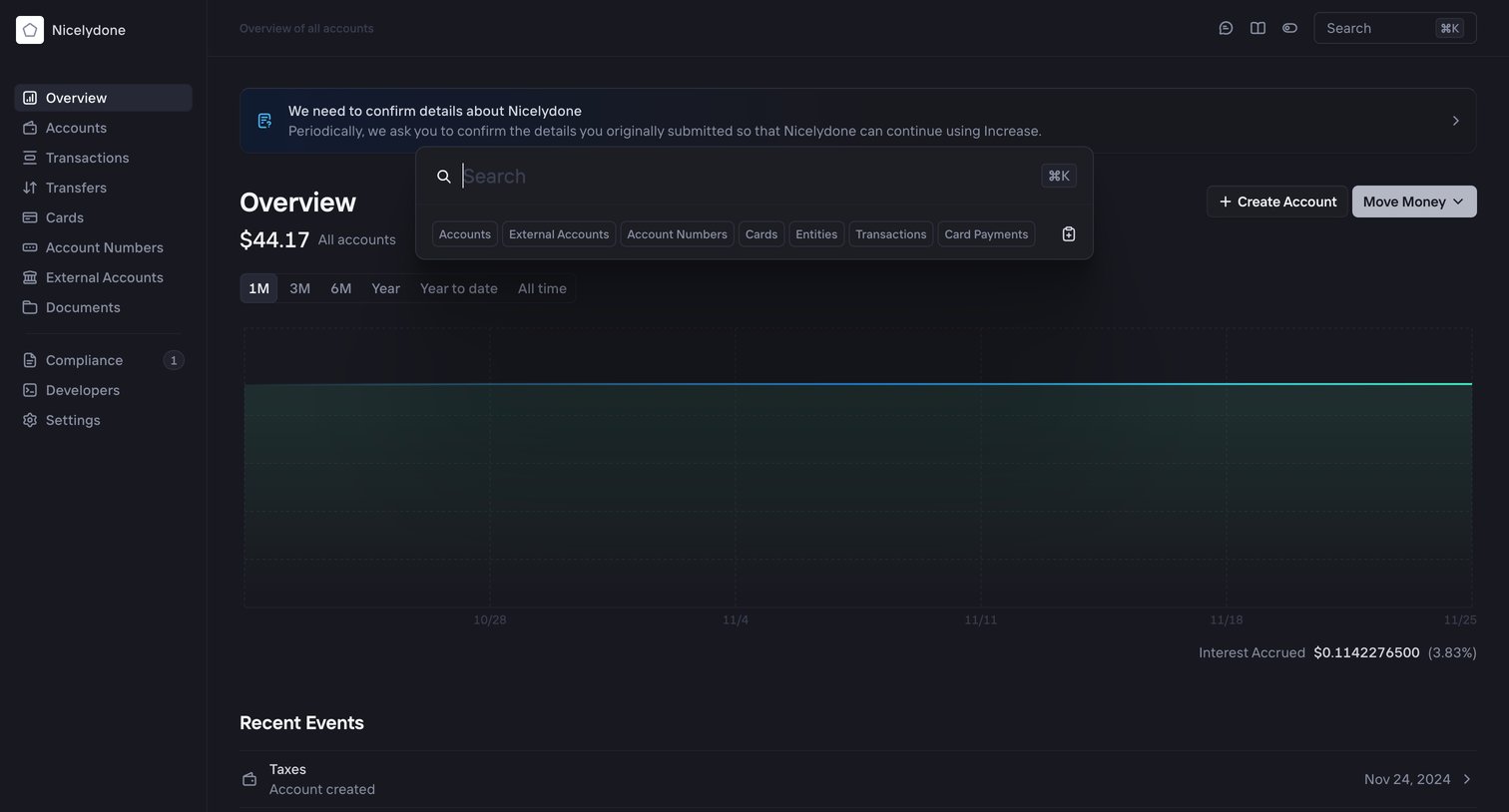Click the Account Numbers sidebar icon
The height and width of the screenshot is (812, 1509).
click(x=30, y=247)
